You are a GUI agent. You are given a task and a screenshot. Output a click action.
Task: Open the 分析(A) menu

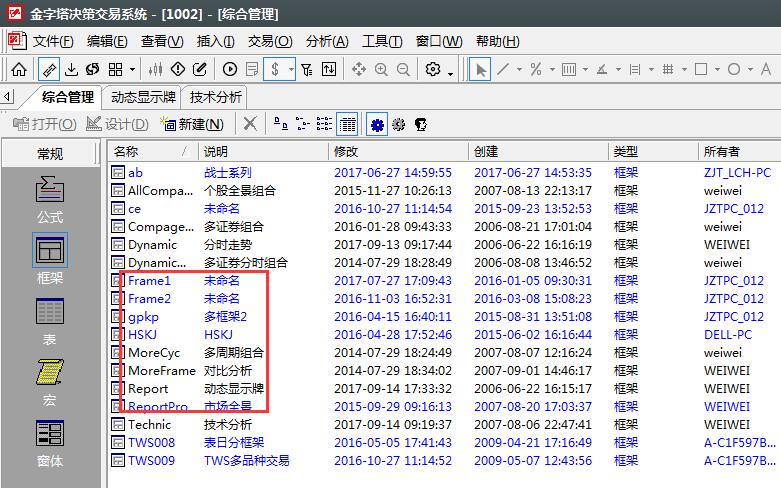327,41
